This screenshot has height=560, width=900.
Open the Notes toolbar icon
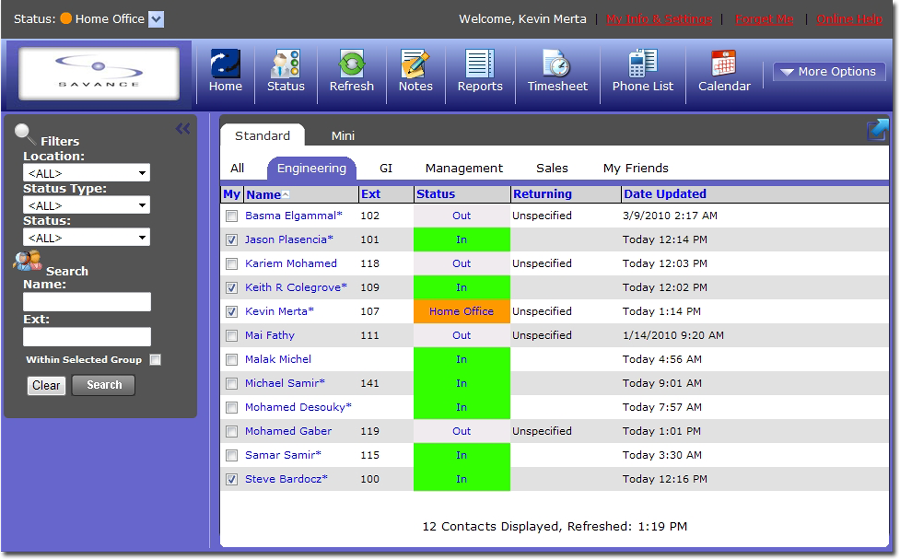click(x=416, y=71)
